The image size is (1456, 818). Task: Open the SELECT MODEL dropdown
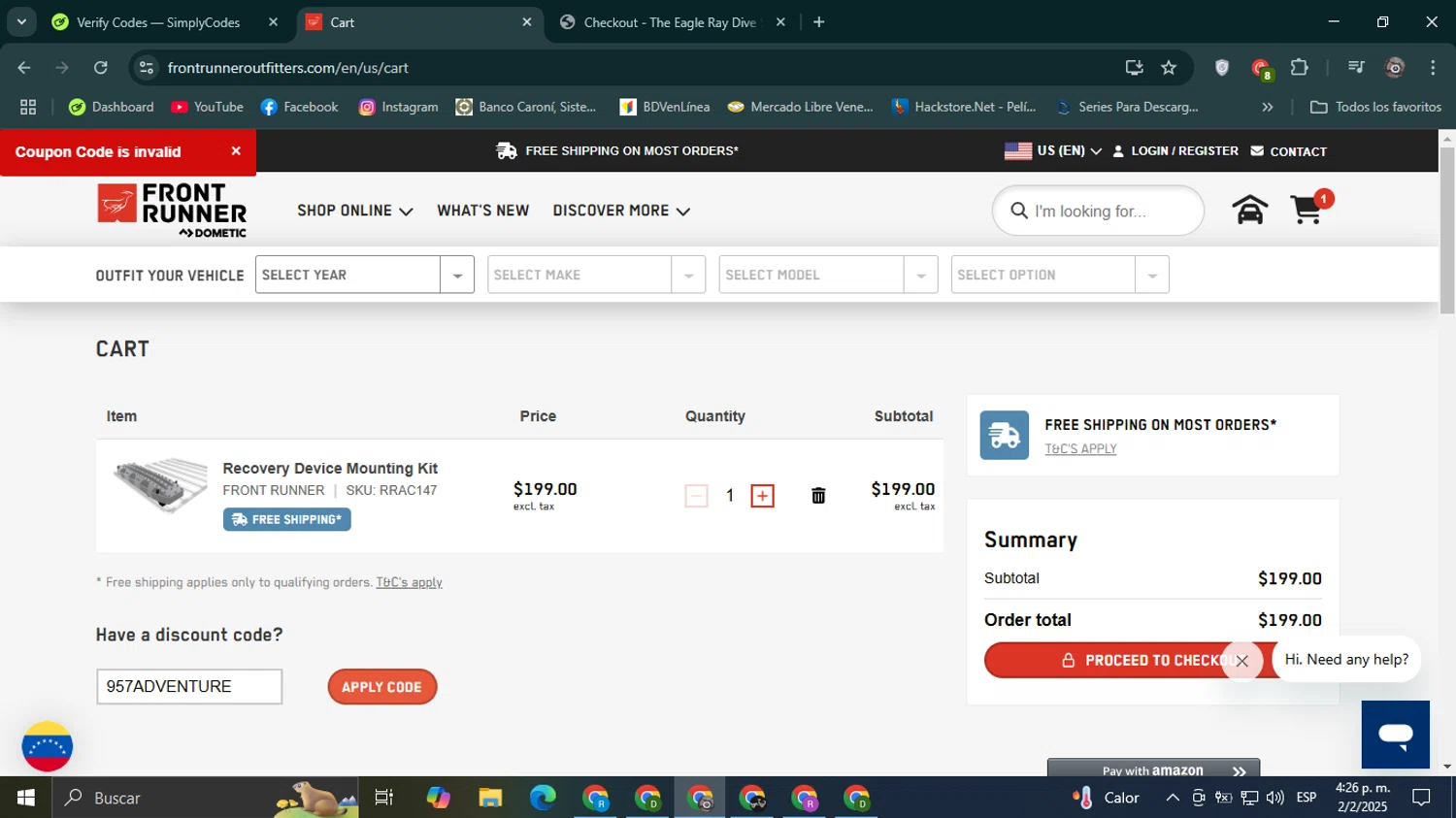[x=828, y=275]
